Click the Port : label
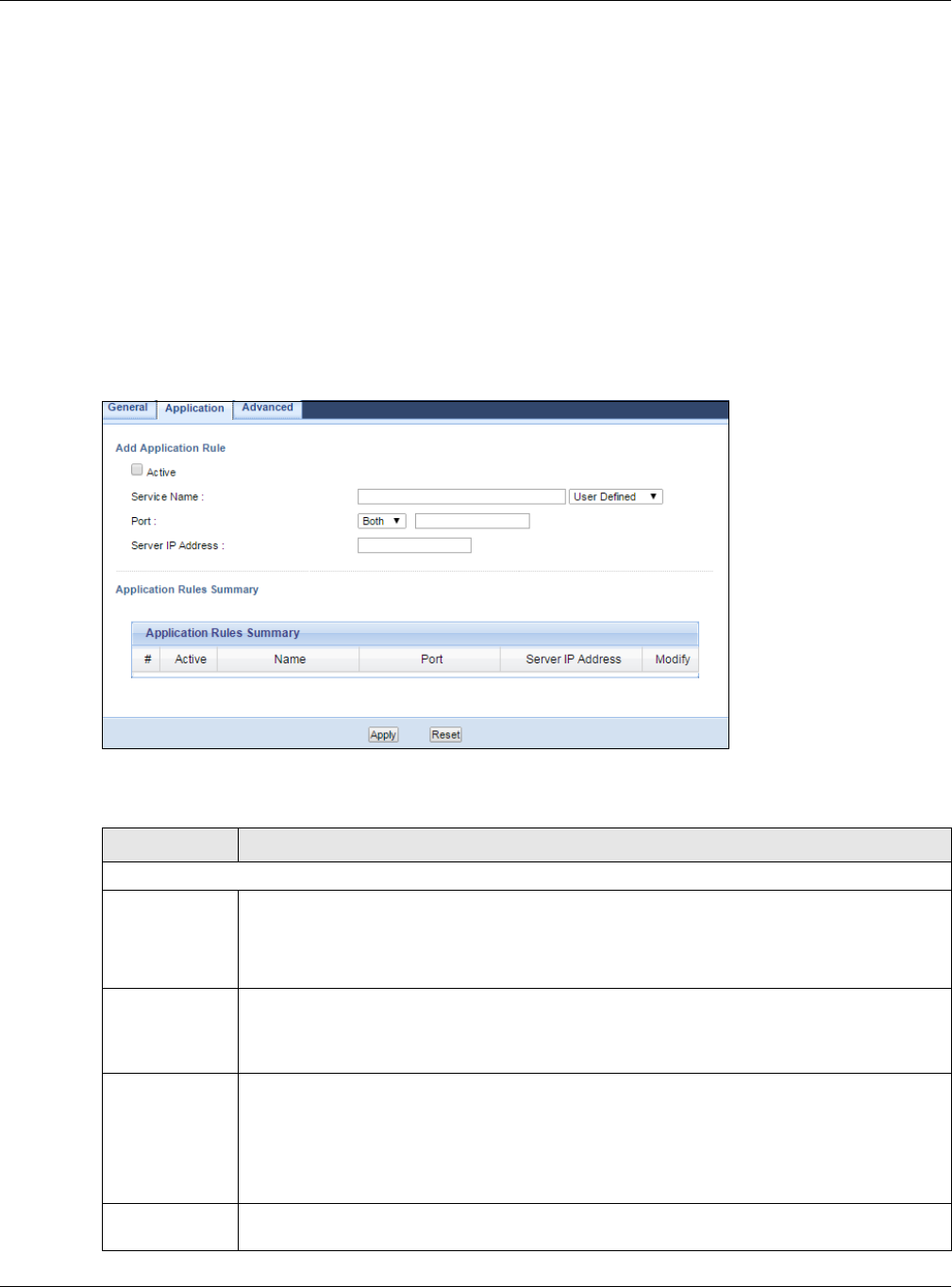 [x=143, y=521]
